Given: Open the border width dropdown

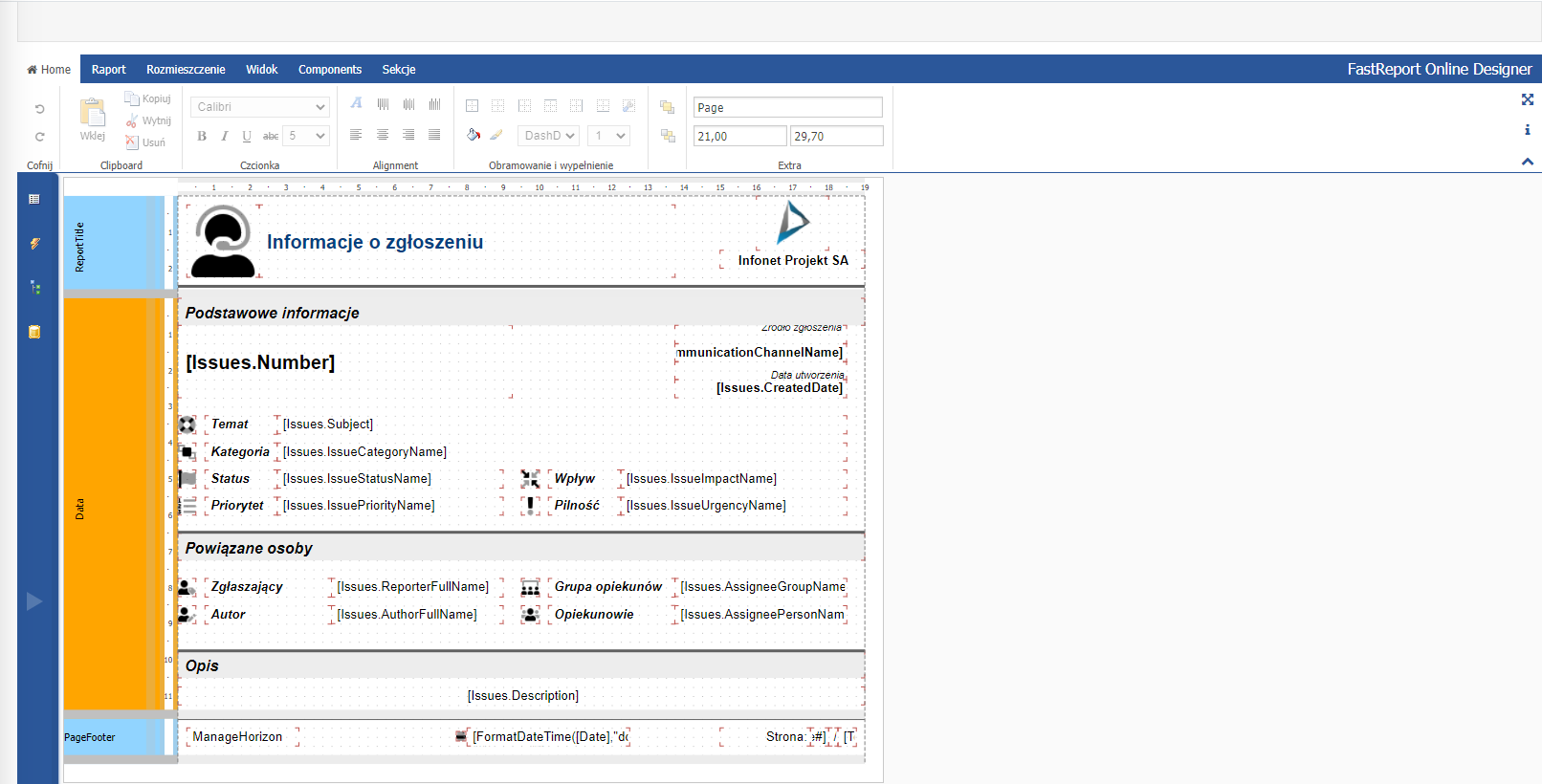Looking at the screenshot, I should 608,136.
